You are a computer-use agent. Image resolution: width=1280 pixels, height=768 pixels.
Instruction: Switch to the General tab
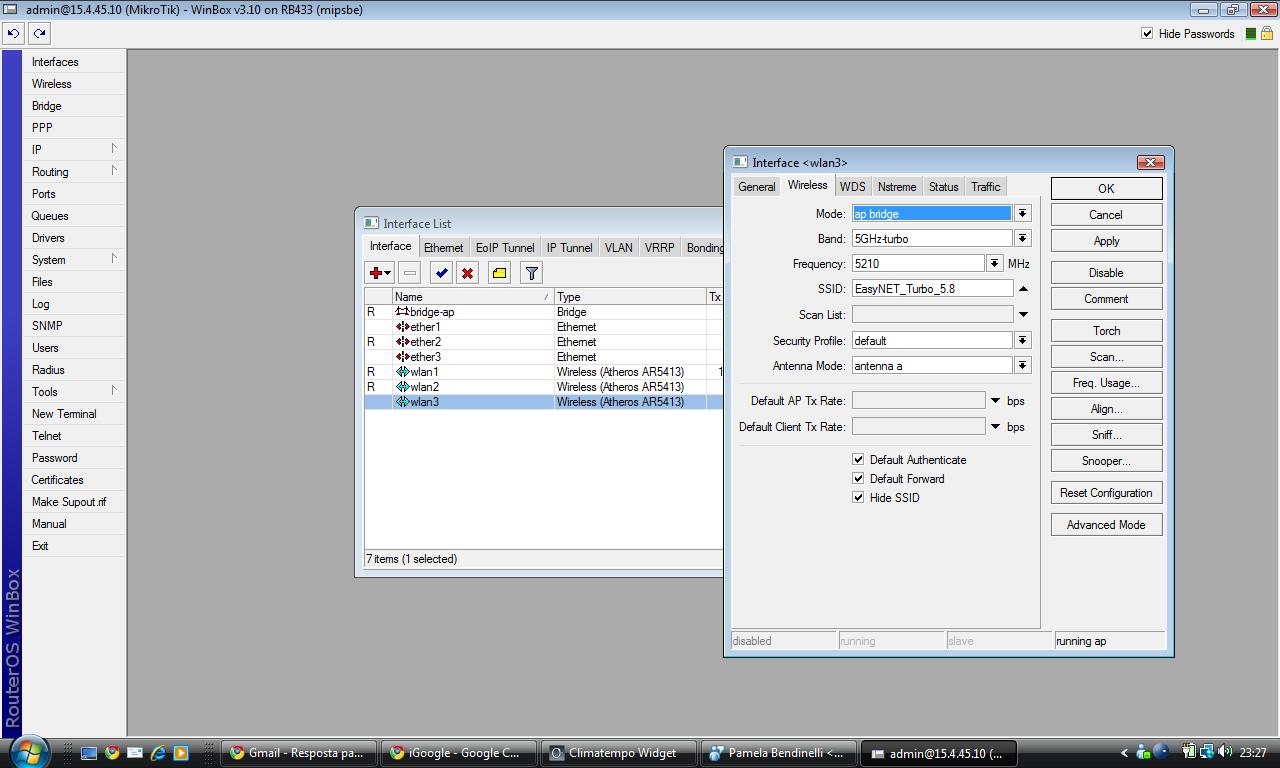point(757,187)
